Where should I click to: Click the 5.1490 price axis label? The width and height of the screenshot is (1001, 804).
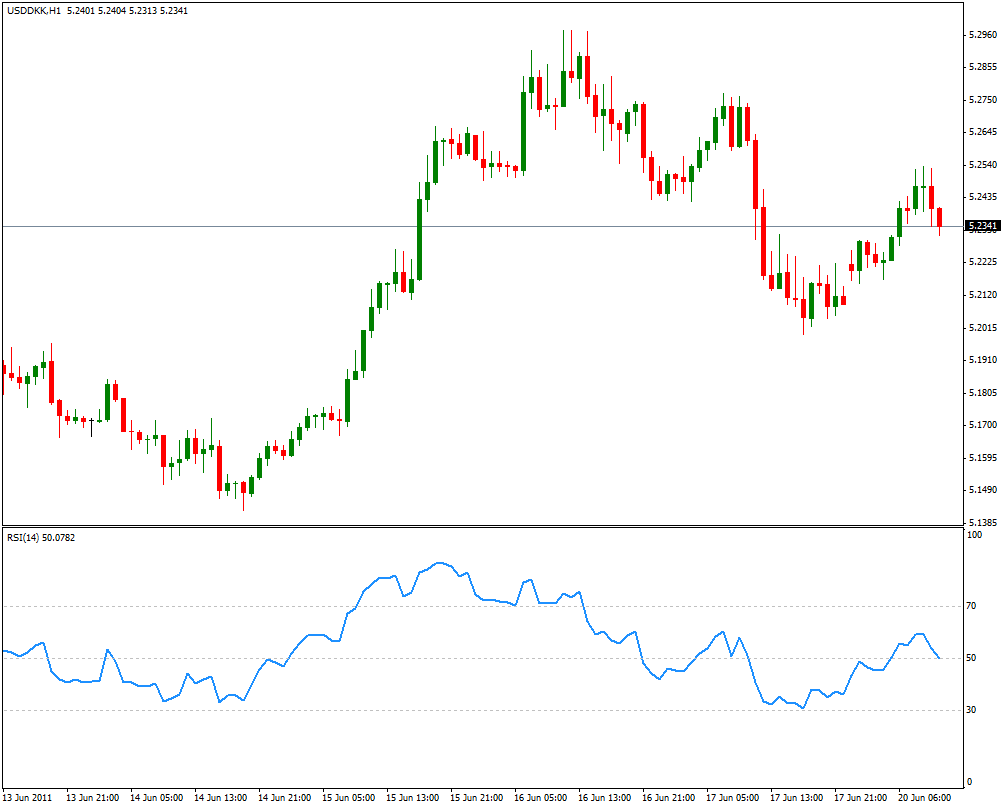[x=982, y=490]
